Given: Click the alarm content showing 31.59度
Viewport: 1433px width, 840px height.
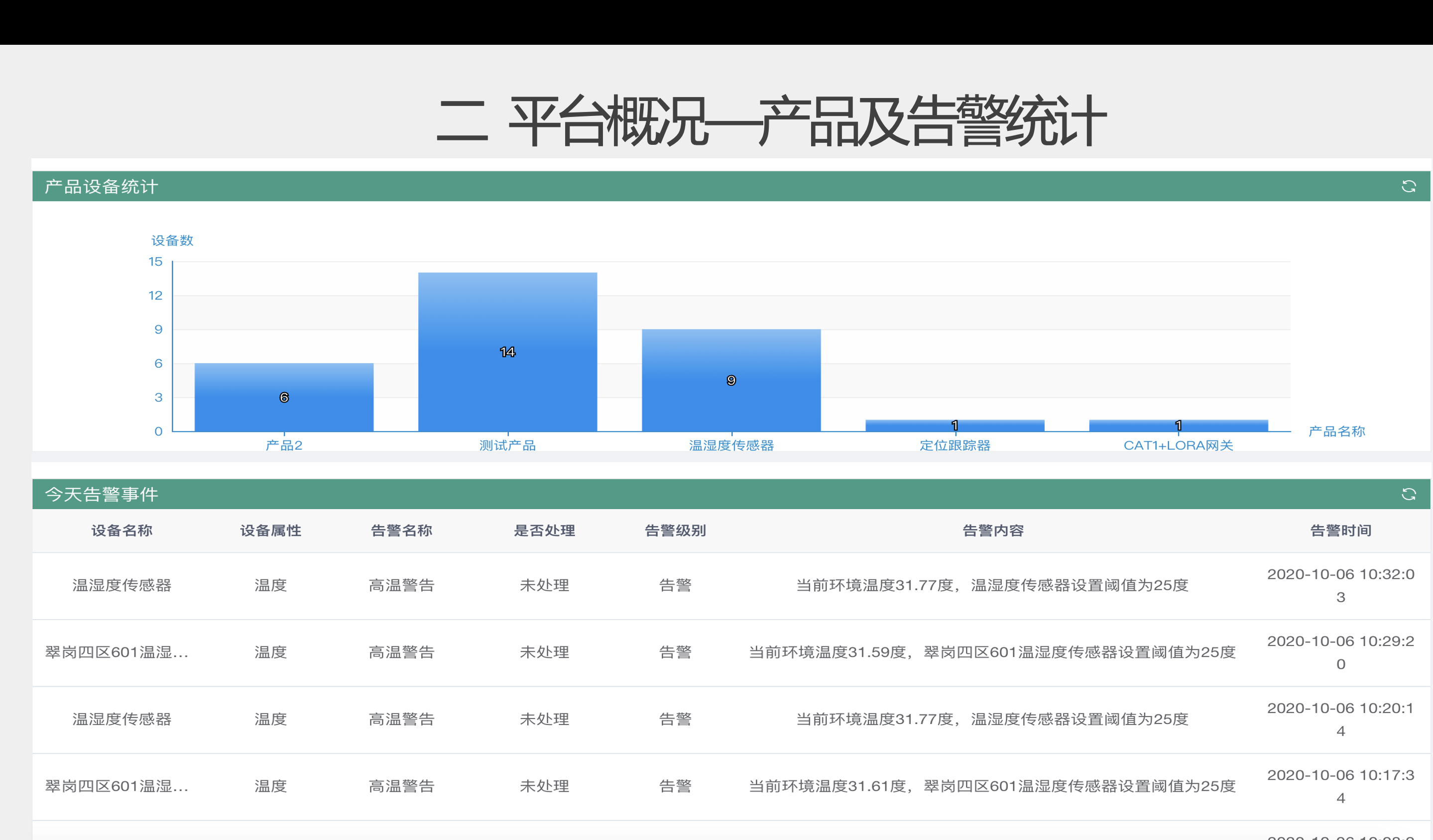Looking at the screenshot, I should 992,652.
